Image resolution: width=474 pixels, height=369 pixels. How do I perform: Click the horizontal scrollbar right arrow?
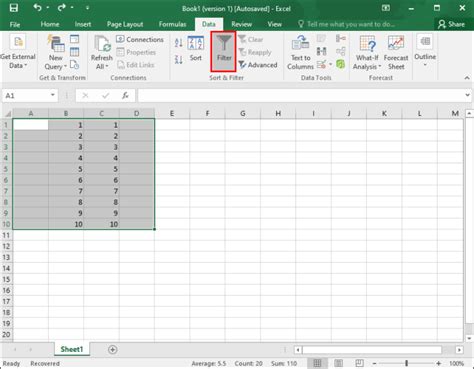[x=459, y=350]
